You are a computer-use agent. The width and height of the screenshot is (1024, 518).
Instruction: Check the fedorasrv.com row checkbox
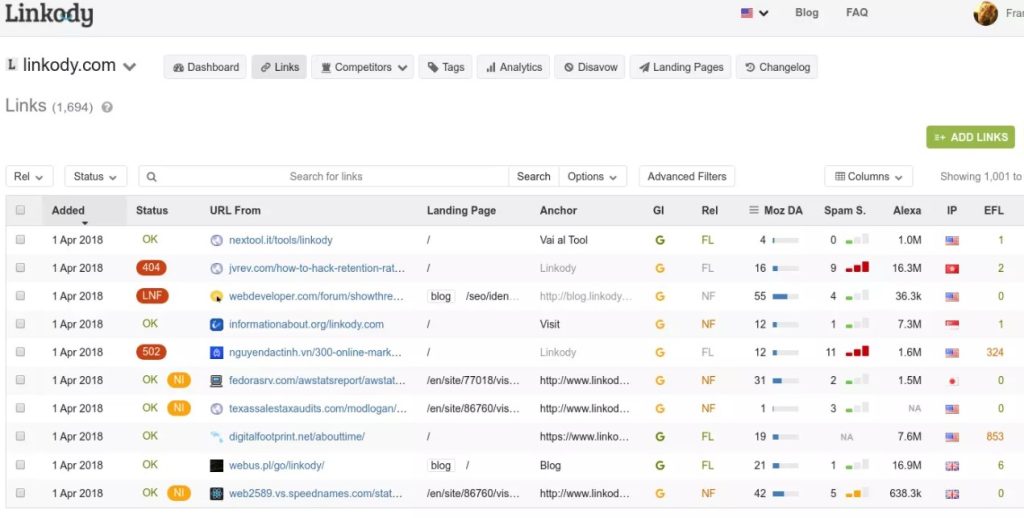coord(20,380)
